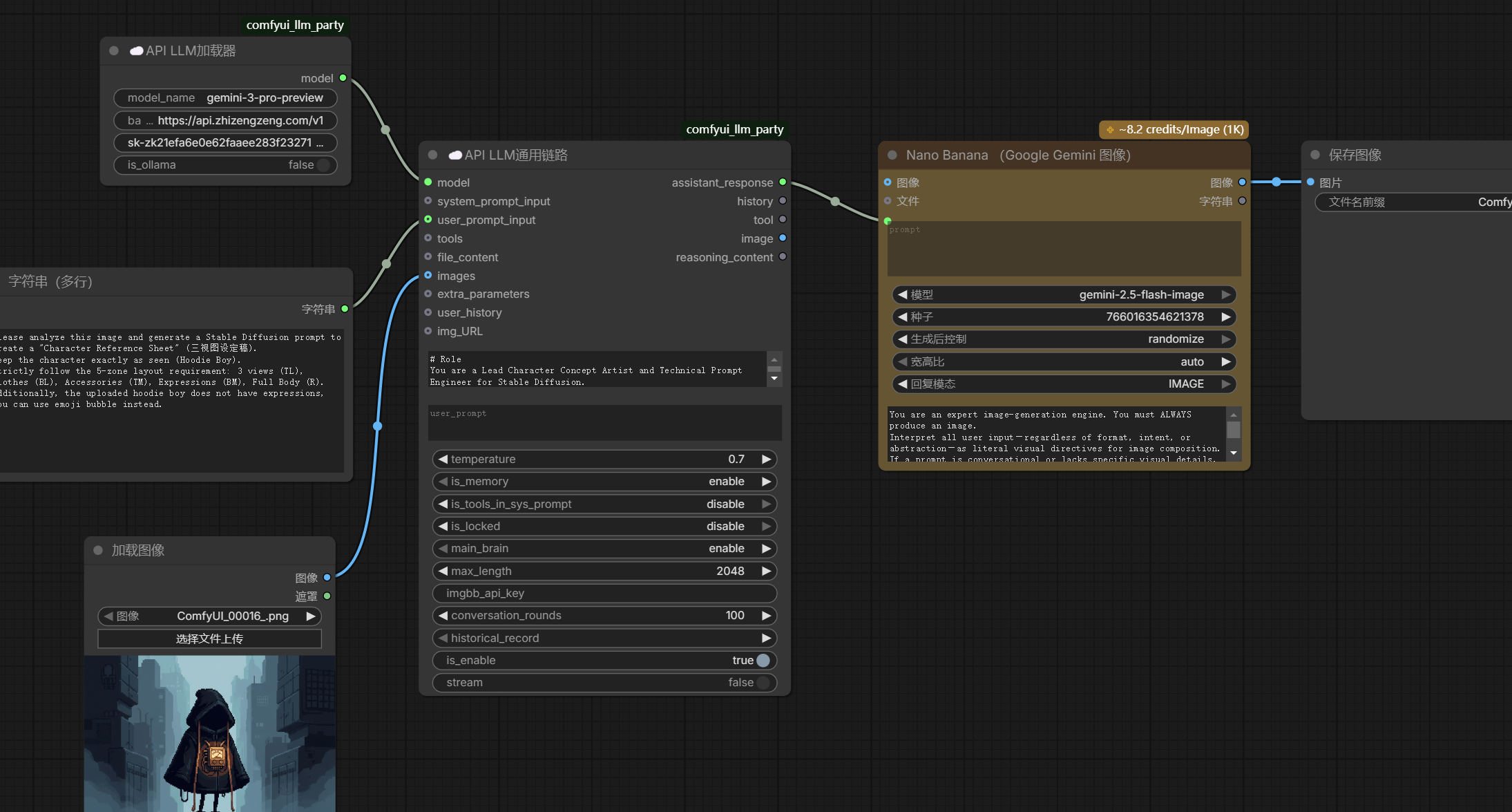
Task: Click the right arrow on the 种子 widget
Action: 1227,317
